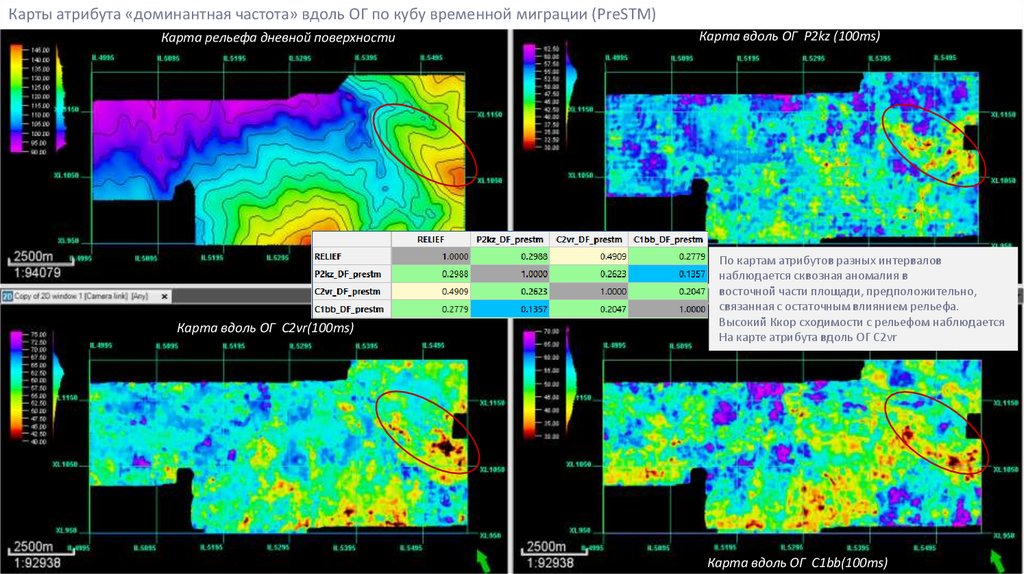Image resolution: width=1024 pixels, height=574 pixels.
Task: Click cell 0.2988 in the RELIEF row
Action: pyautogui.click(x=509, y=257)
